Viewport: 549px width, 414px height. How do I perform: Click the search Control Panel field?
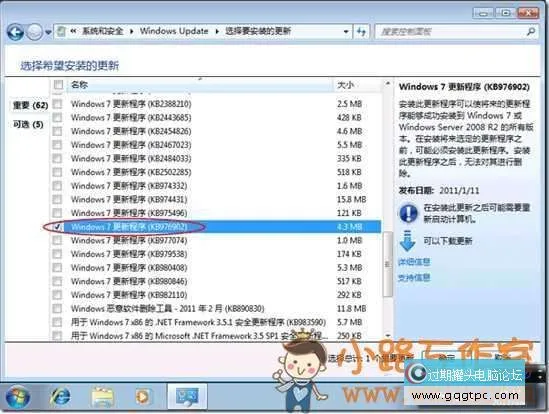pos(452,32)
